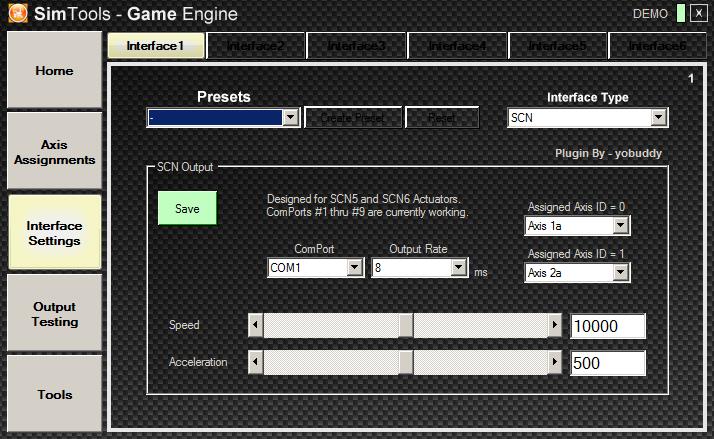Switch to the Interface1 tab
The image size is (714, 439).
pos(156,46)
